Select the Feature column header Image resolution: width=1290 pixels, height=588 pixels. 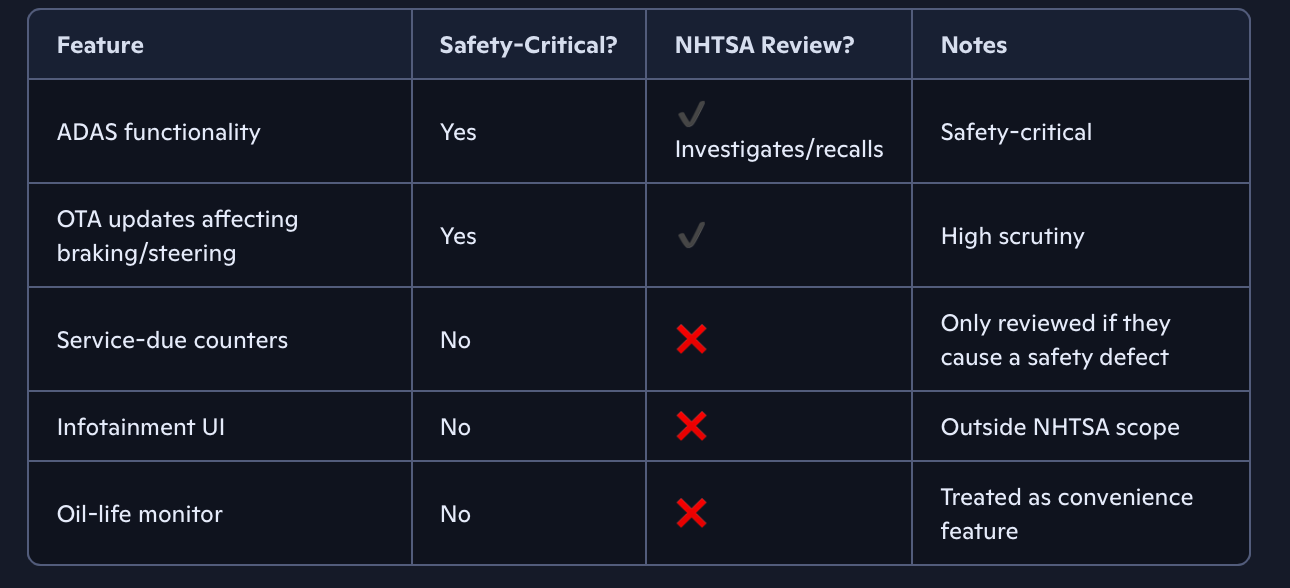[x=100, y=45]
